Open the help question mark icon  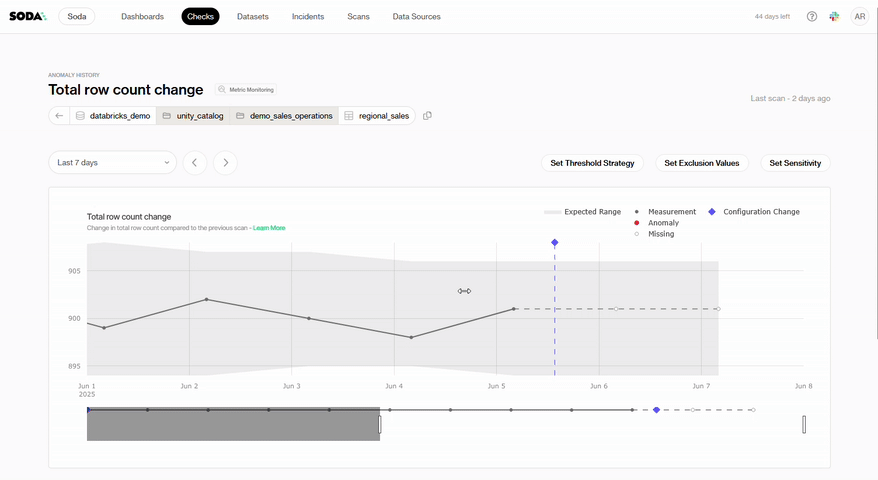[811, 17]
